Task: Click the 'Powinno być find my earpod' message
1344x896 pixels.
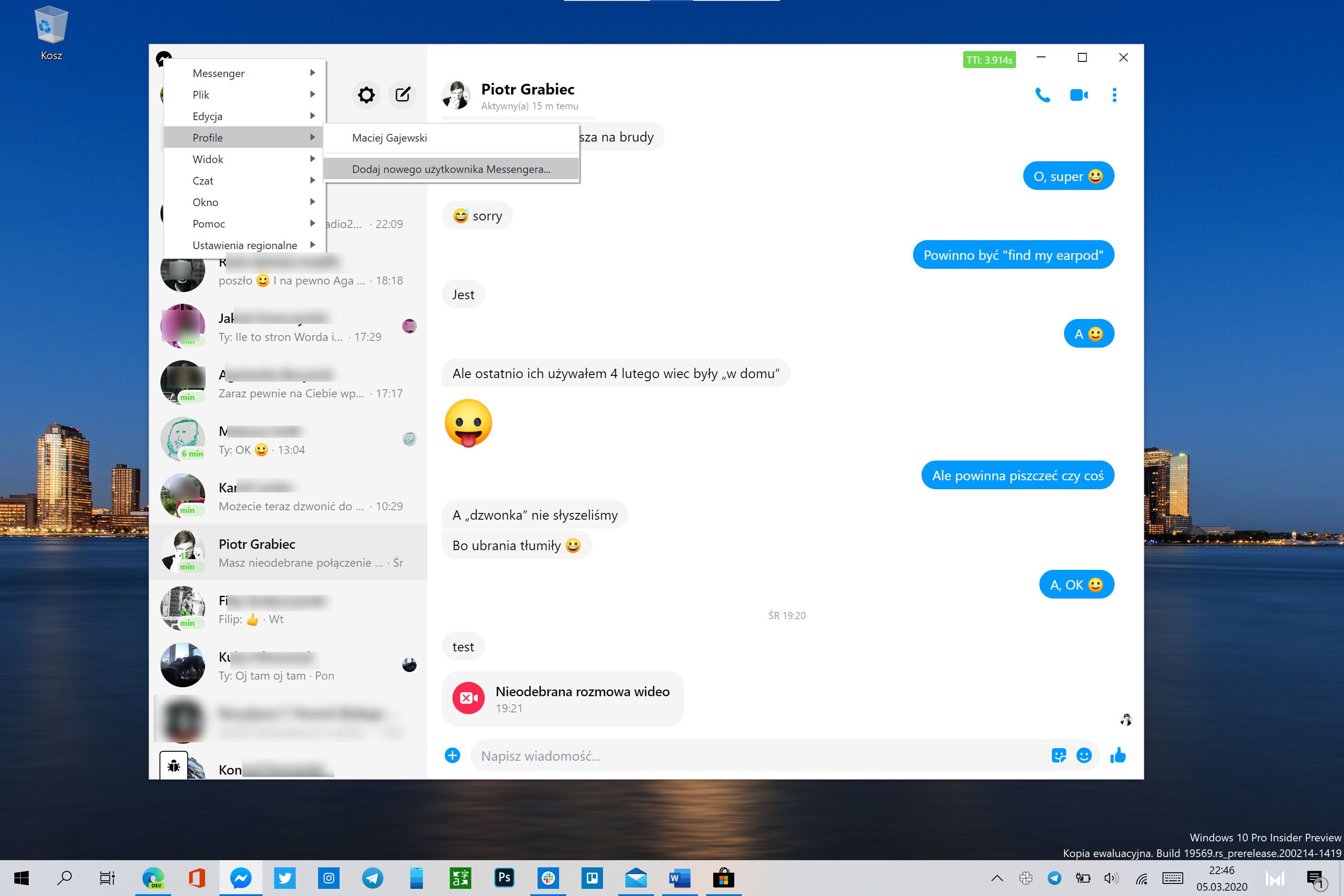Action: coord(1013,255)
